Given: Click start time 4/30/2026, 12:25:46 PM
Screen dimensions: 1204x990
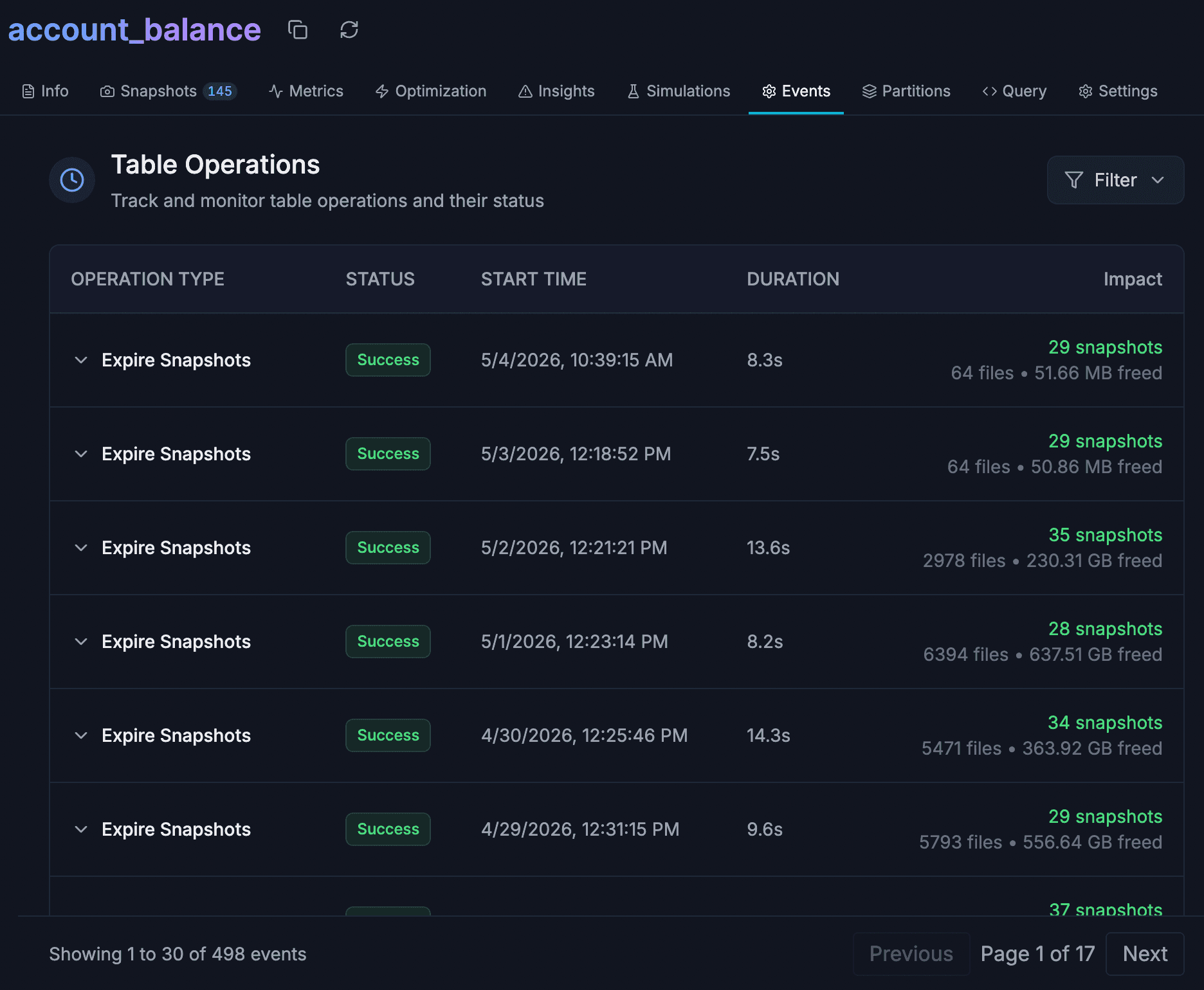Looking at the screenshot, I should click(584, 735).
